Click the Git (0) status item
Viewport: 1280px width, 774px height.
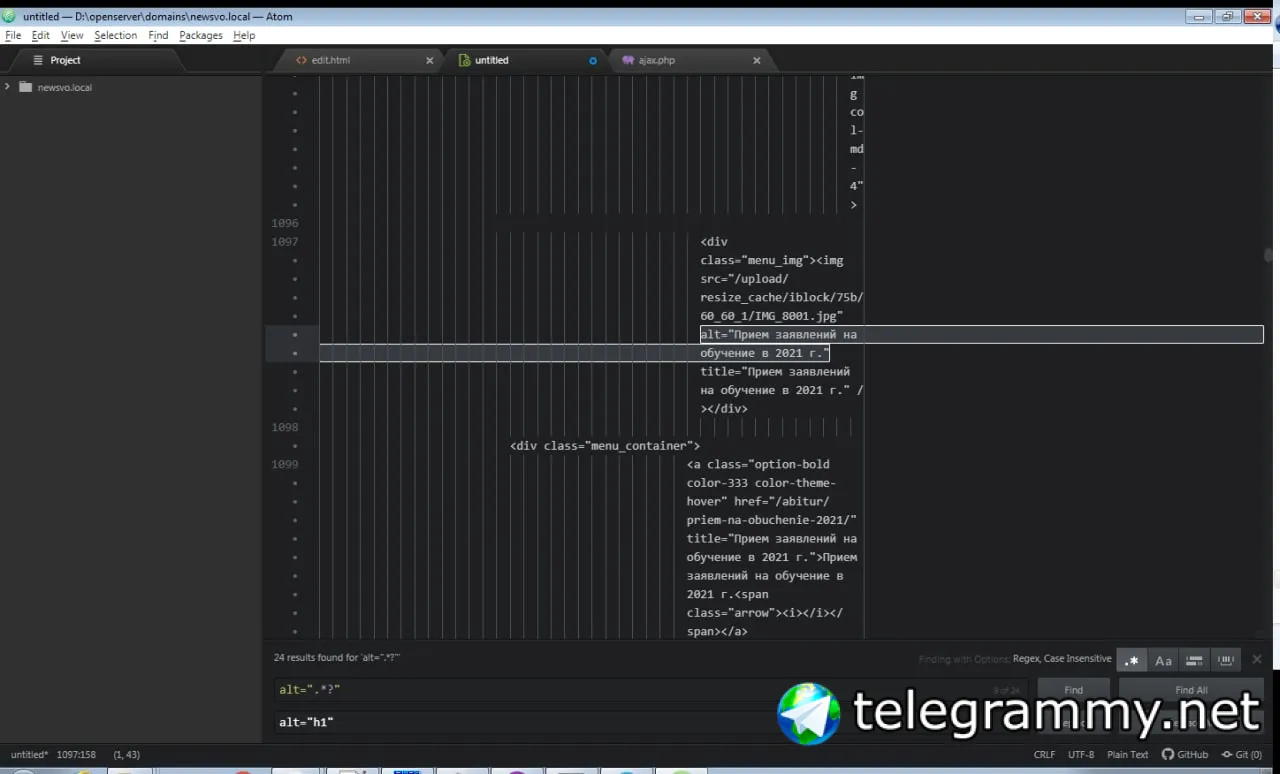click(x=1241, y=754)
